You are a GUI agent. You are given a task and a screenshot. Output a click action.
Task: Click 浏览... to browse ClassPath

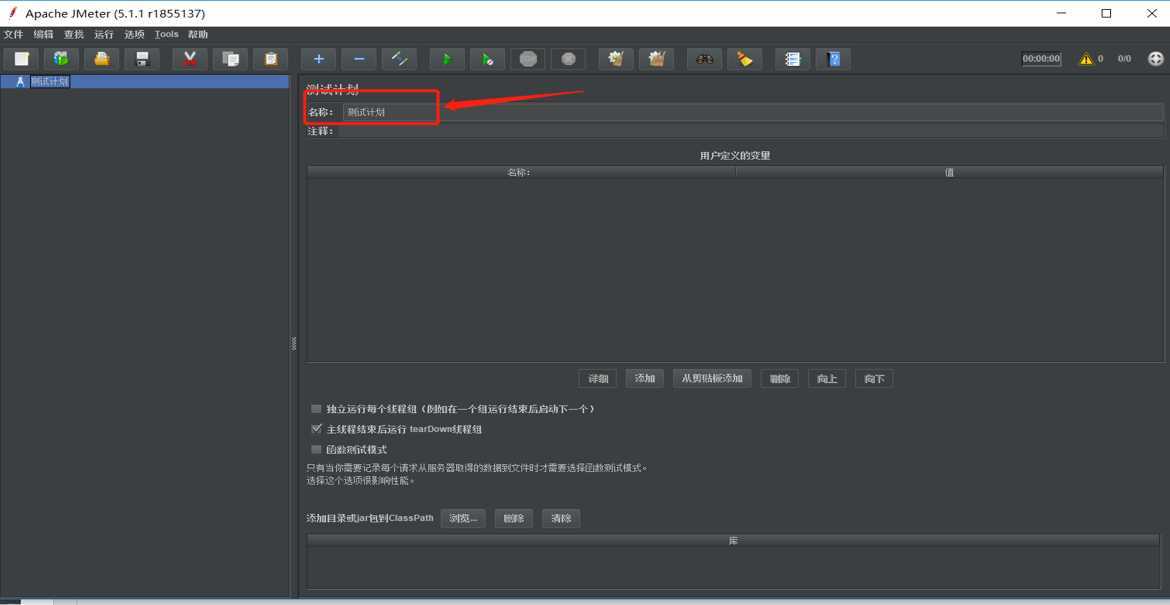pos(463,518)
